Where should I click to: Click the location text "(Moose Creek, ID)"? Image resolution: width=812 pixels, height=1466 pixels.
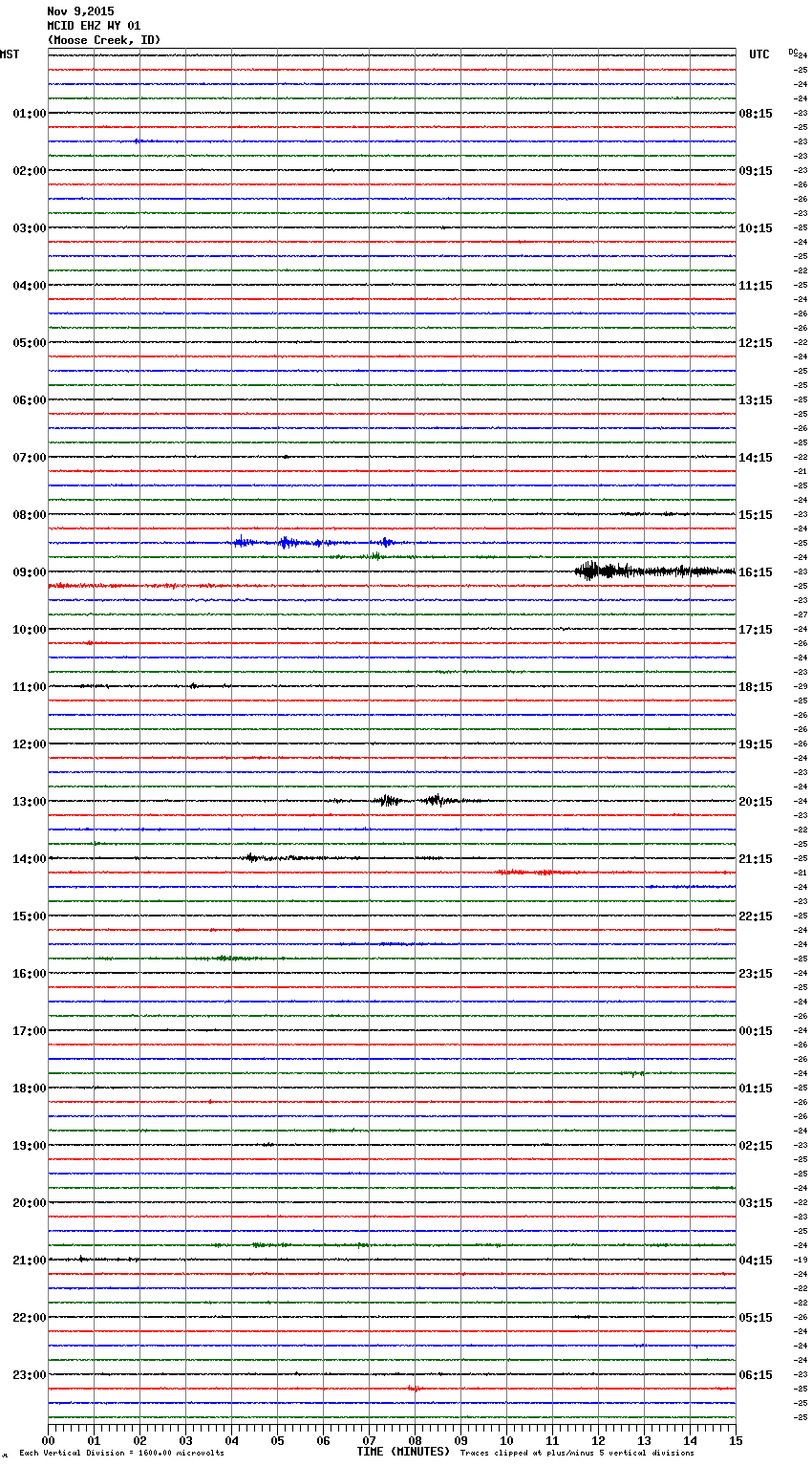point(104,40)
